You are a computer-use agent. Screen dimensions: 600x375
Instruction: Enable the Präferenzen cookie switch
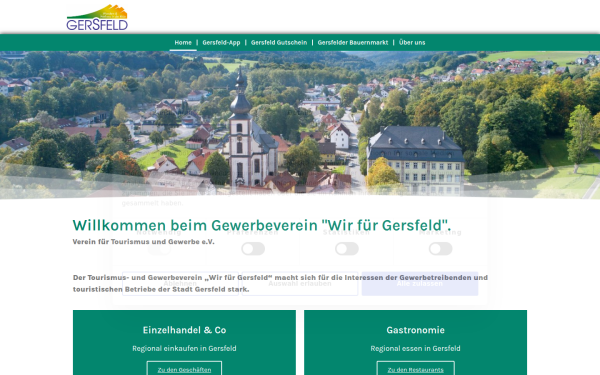click(253, 249)
